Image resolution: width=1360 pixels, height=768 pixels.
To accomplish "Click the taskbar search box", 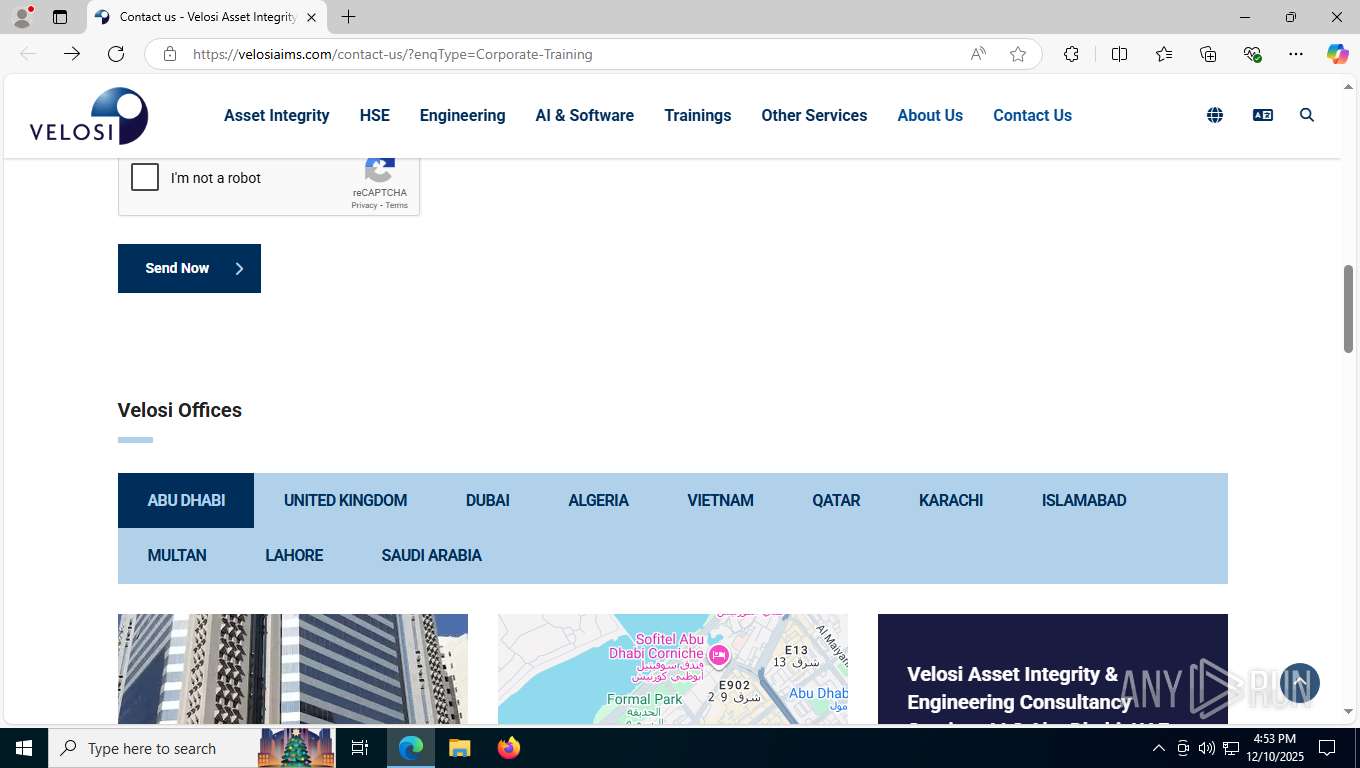I will click(x=192, y=748).
